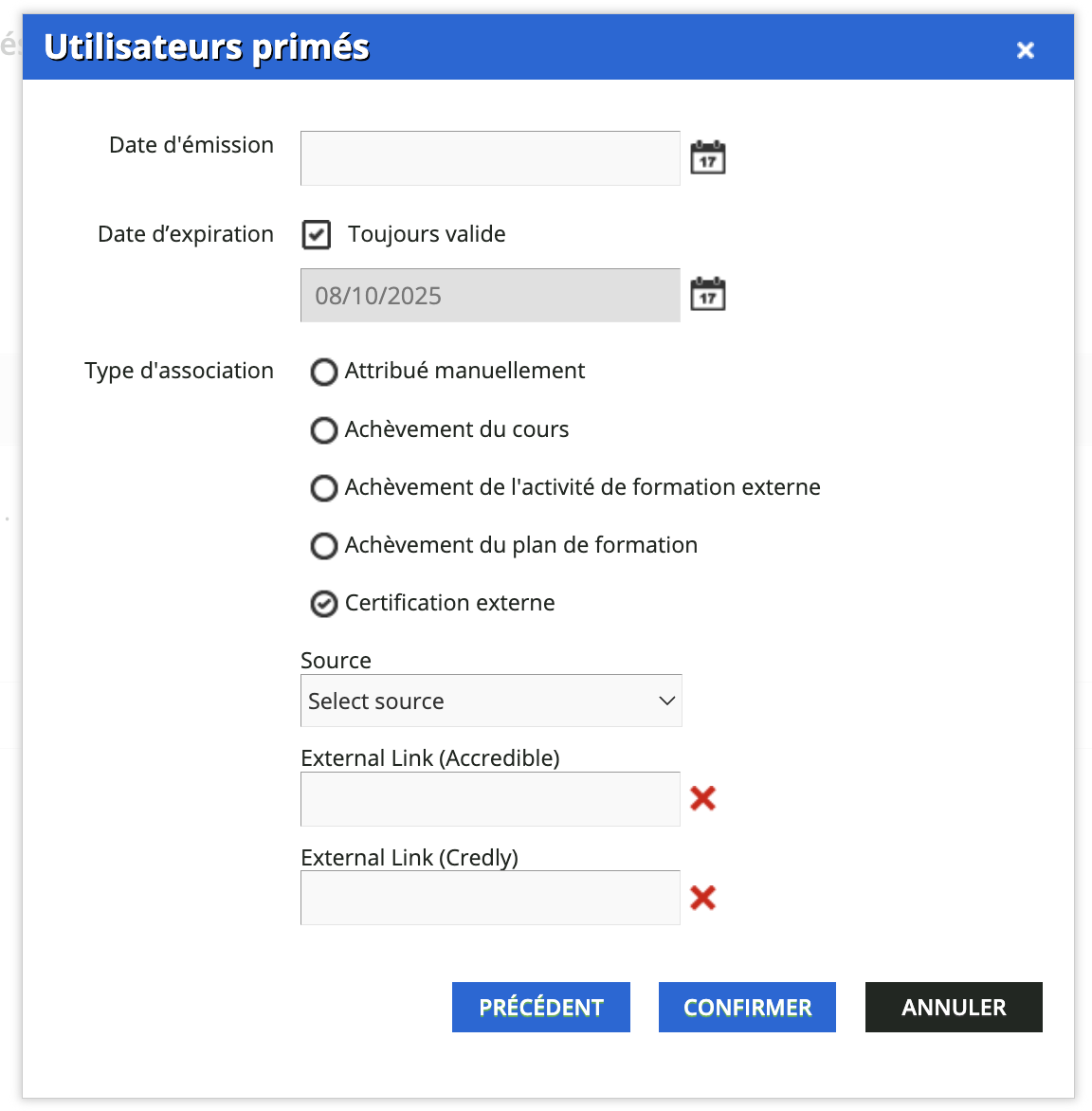Clear the External Link (Credly) field

(702, 898)
